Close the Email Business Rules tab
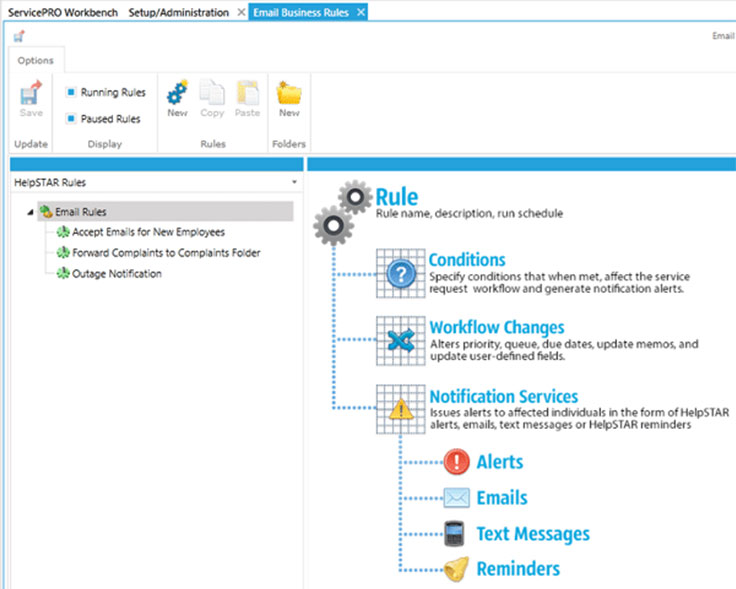736x589 pixels. (x=360, y=12)
